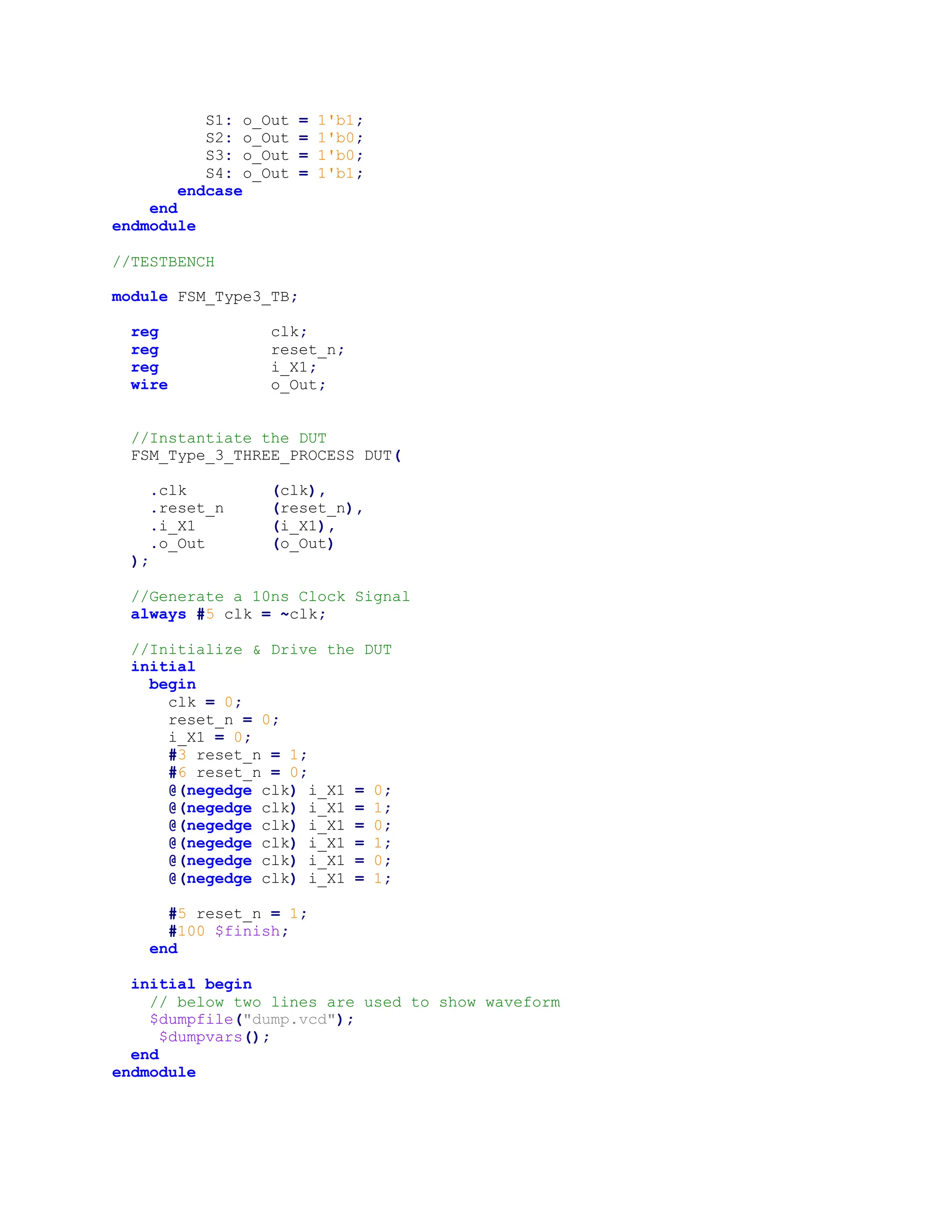This screenshot has height=1232, width=952.
Task: Click the //Instantiate the DUT comment
Action: click(x=228, y=438)
